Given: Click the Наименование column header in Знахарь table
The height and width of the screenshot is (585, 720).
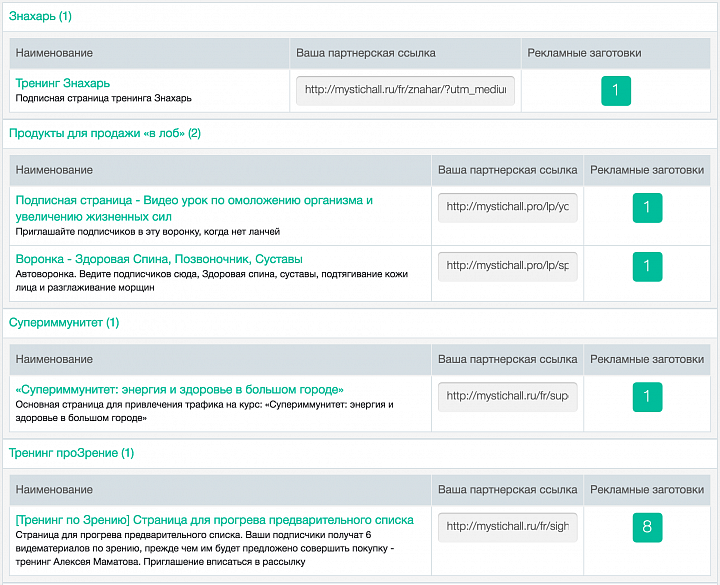Looking at the screenshot, I should (x=55, y=53).
